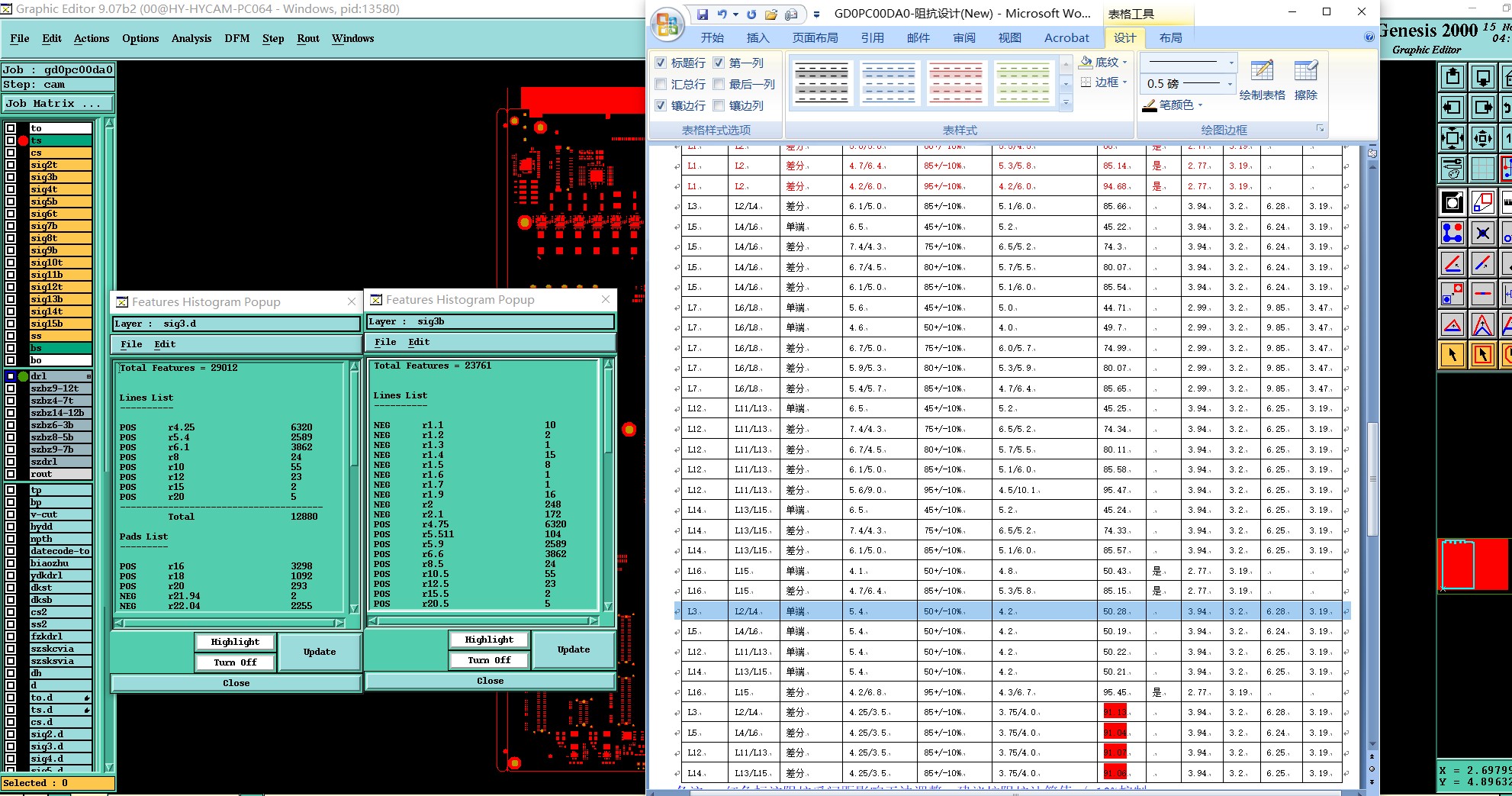Click the diagonal red-blue line with arrow icon

point(1482,263)
